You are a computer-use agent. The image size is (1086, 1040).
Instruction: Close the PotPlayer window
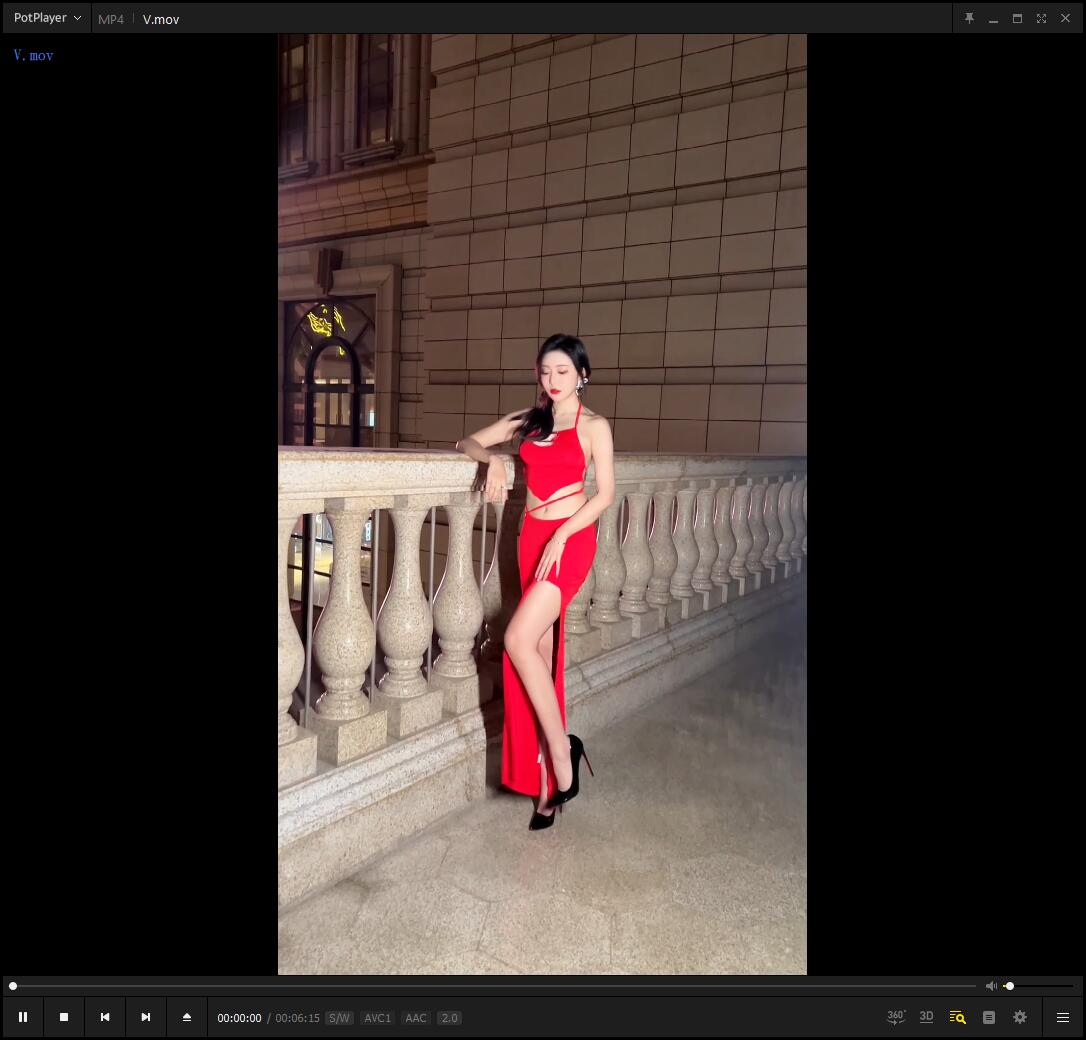[1065, 19]
